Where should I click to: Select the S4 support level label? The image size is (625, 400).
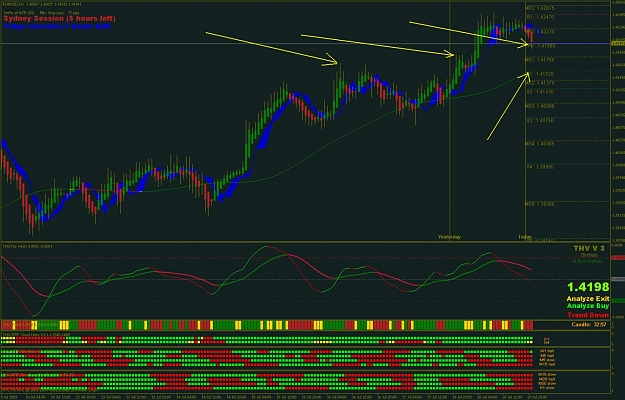tap(540, 167)
